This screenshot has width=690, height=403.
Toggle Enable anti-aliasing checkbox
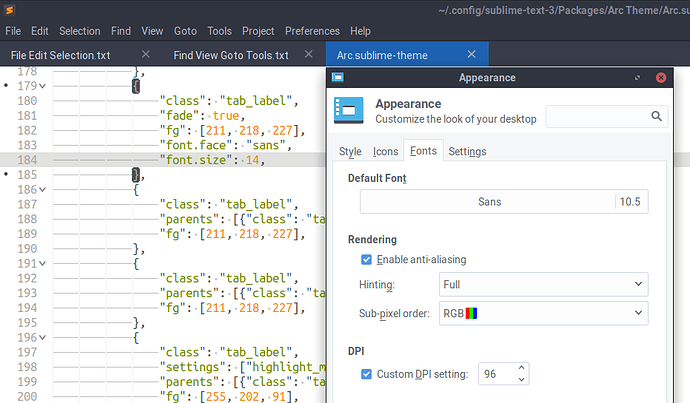click(x=366, y=260)
